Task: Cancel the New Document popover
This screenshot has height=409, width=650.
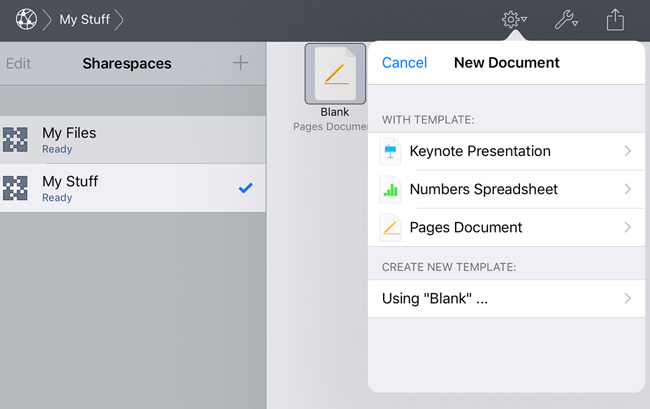Action: (404, 63)
